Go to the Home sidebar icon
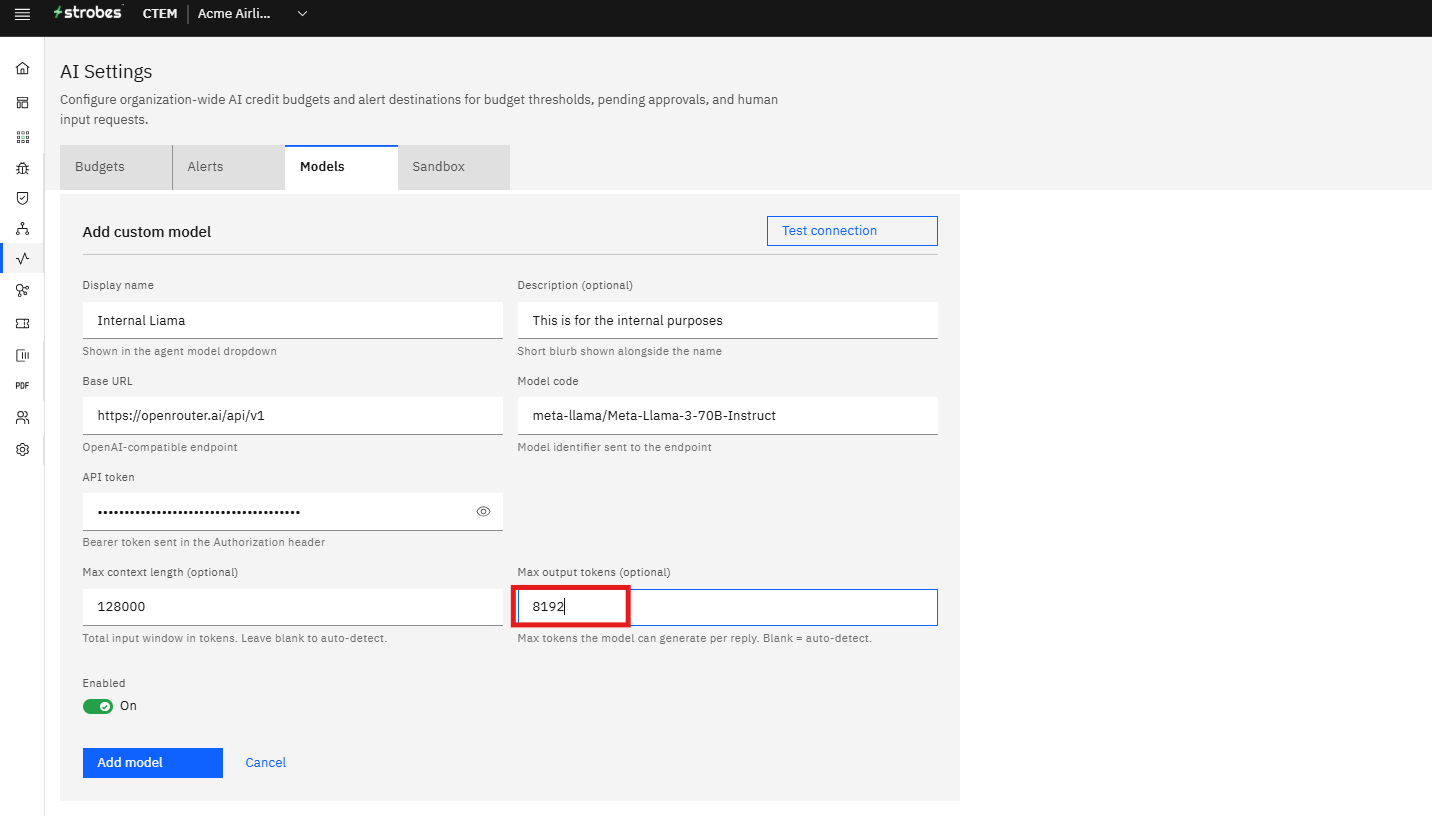 (22, 69)
